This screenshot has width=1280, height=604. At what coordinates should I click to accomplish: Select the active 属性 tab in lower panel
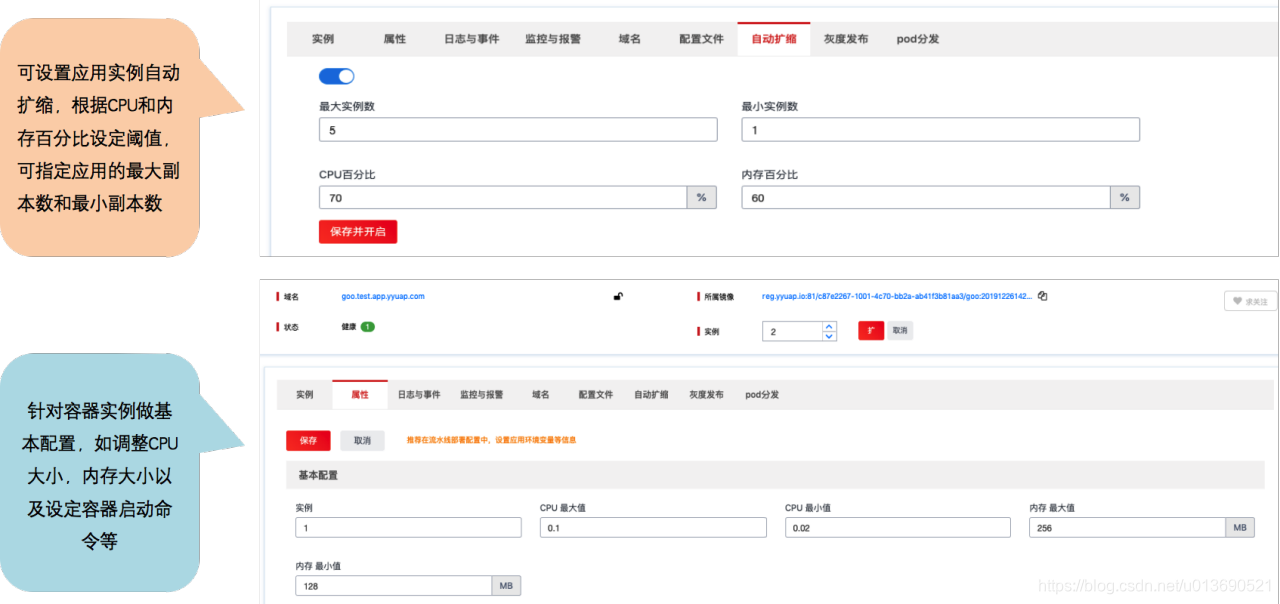coord(360,395)
